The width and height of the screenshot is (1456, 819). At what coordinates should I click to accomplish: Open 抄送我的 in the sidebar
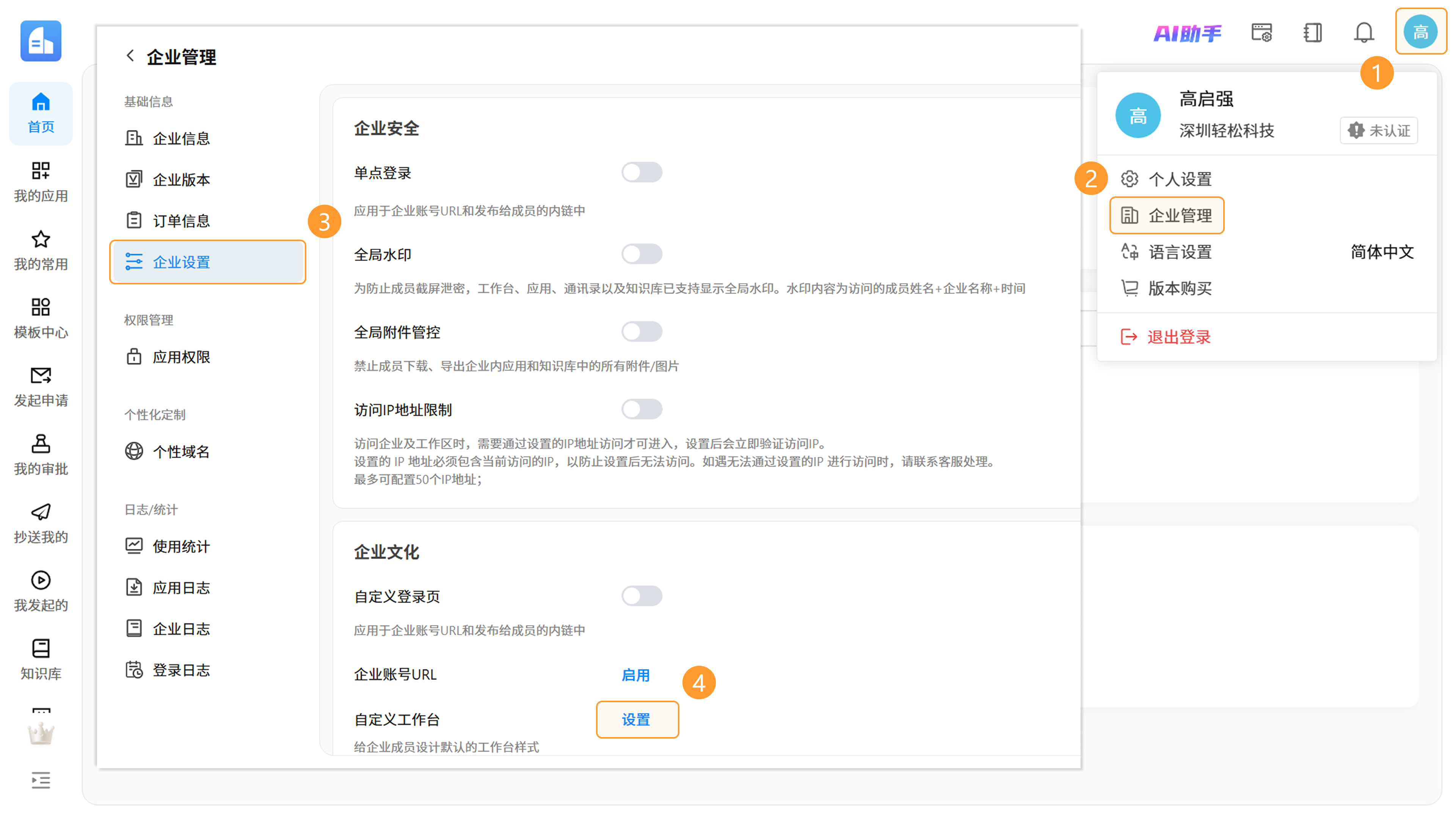click(x=41, y=524)
